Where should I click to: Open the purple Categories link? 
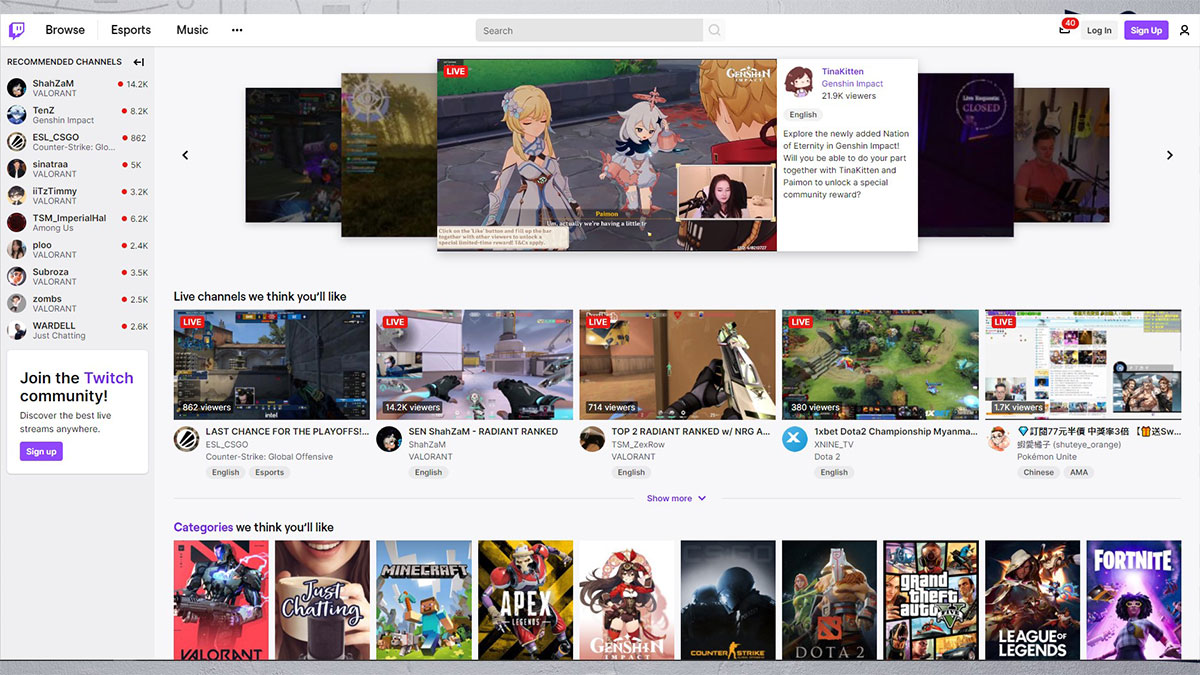[x=203, y=527]
